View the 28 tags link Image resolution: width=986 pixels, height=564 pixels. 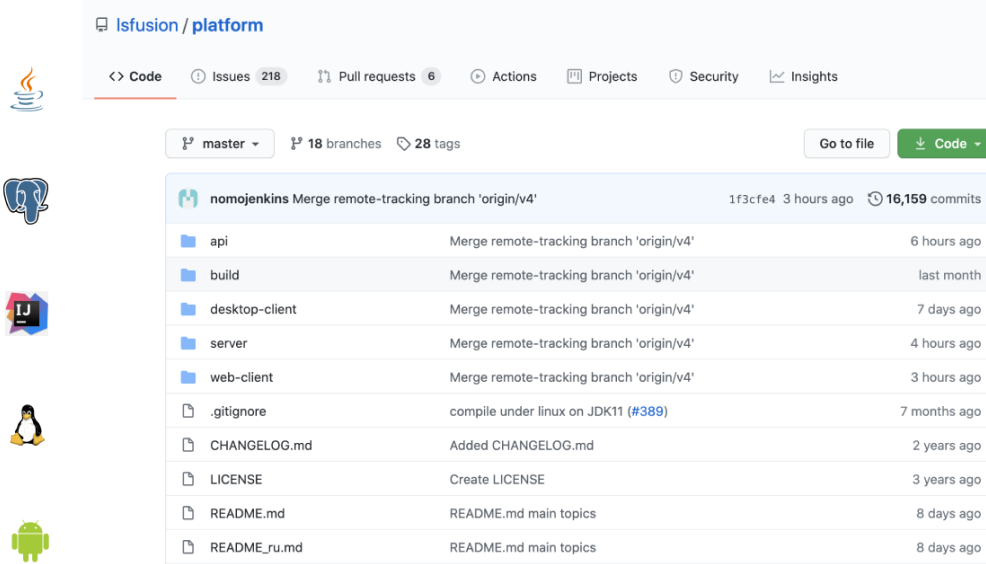(x=428, y=143)
